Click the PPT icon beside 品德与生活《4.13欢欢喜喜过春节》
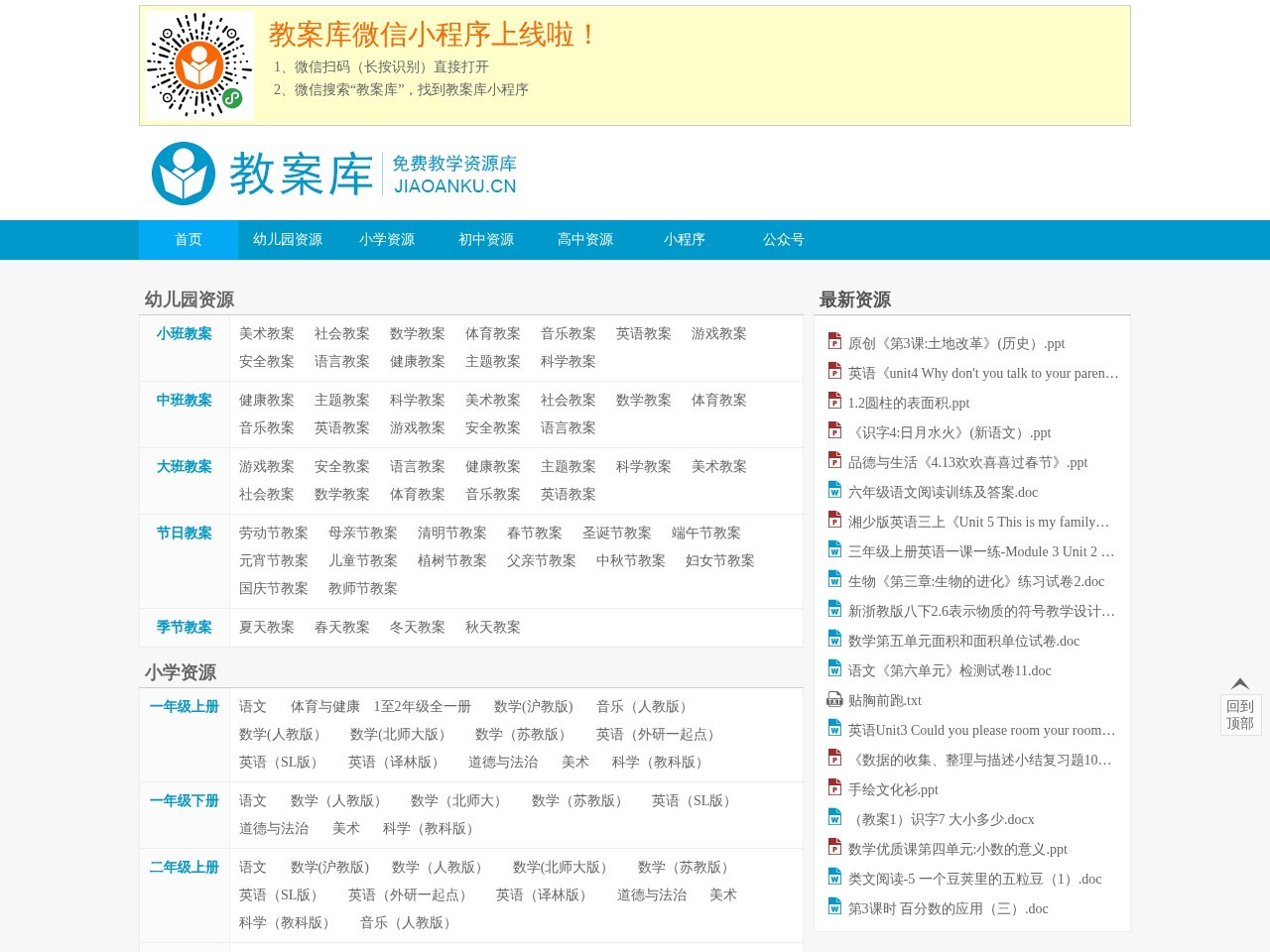This screenshot has width=1270, height=952. click(x=834, y=460)
